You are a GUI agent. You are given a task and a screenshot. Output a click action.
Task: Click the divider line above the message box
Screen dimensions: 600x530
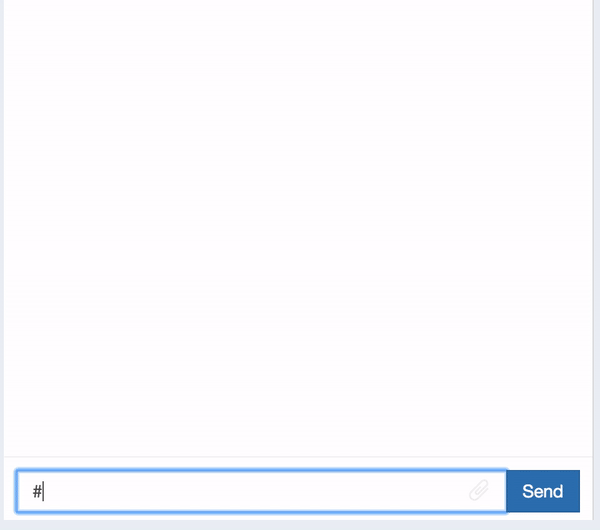(298, 457)
